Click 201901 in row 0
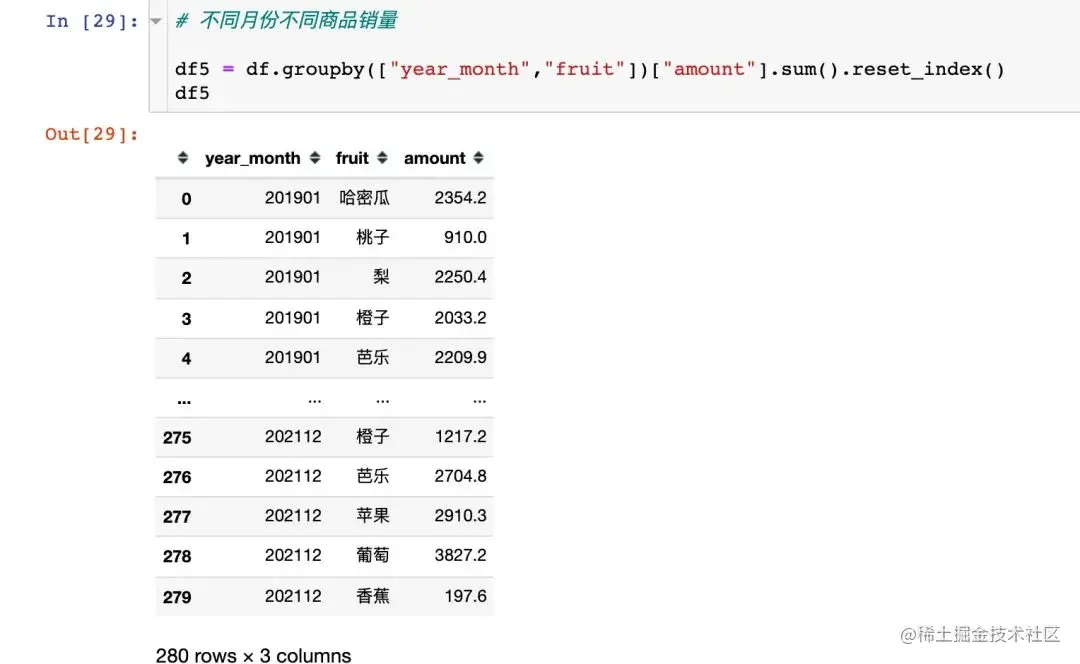The image size is (1080, 664). (293, 198)
